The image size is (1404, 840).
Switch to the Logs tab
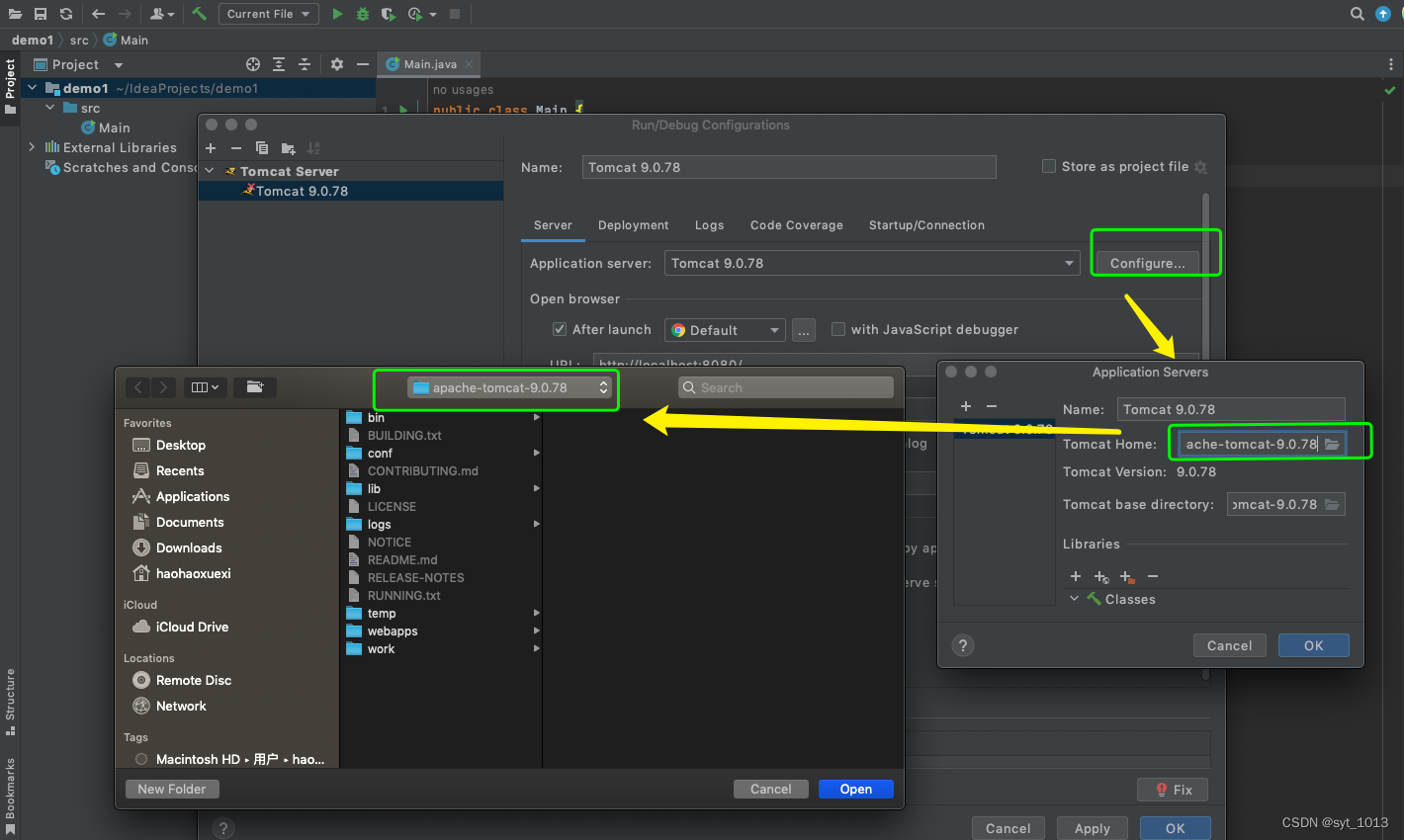[709, 225]
